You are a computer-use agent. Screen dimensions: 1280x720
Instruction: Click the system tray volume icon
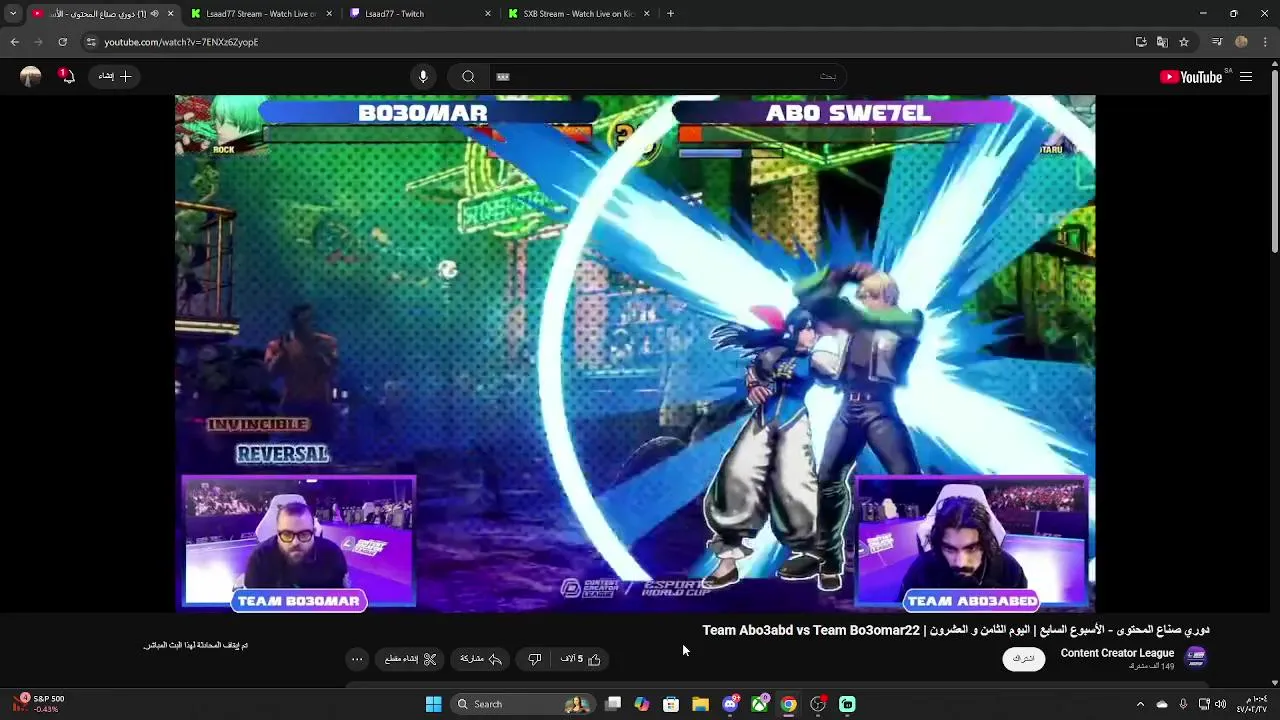[1220, 704]
